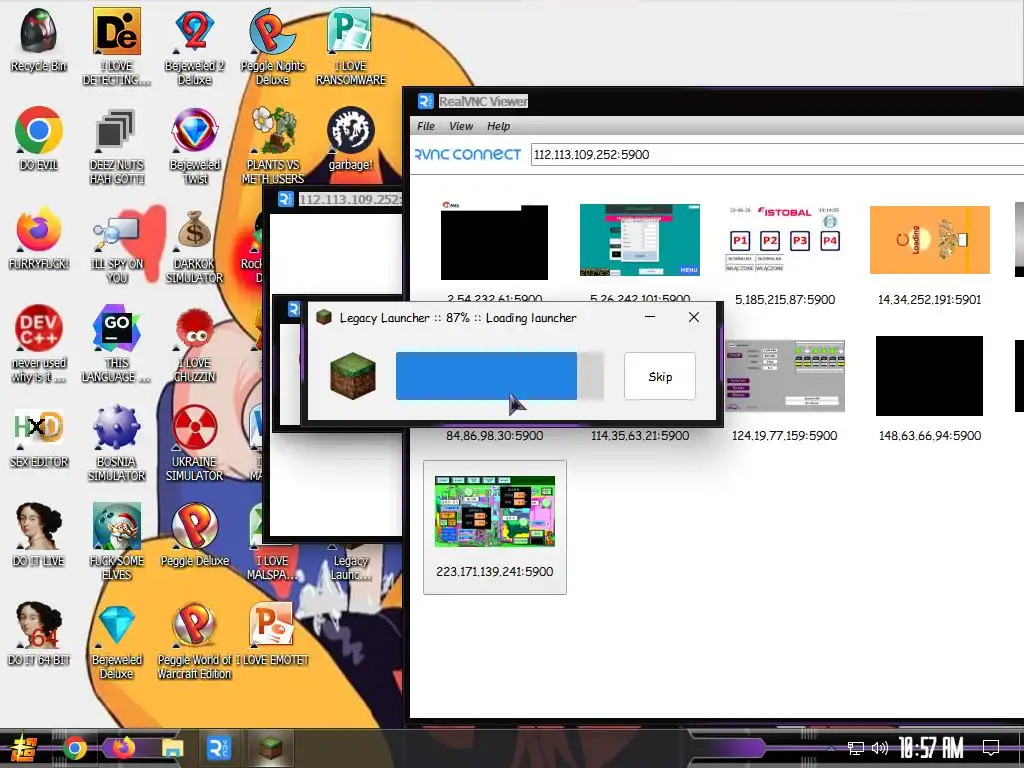The width and height of the screenshot is (1024, 768).
Task: Open the I LOVE EMOTET PowerPoint icon
Action: tap(272, 633)
